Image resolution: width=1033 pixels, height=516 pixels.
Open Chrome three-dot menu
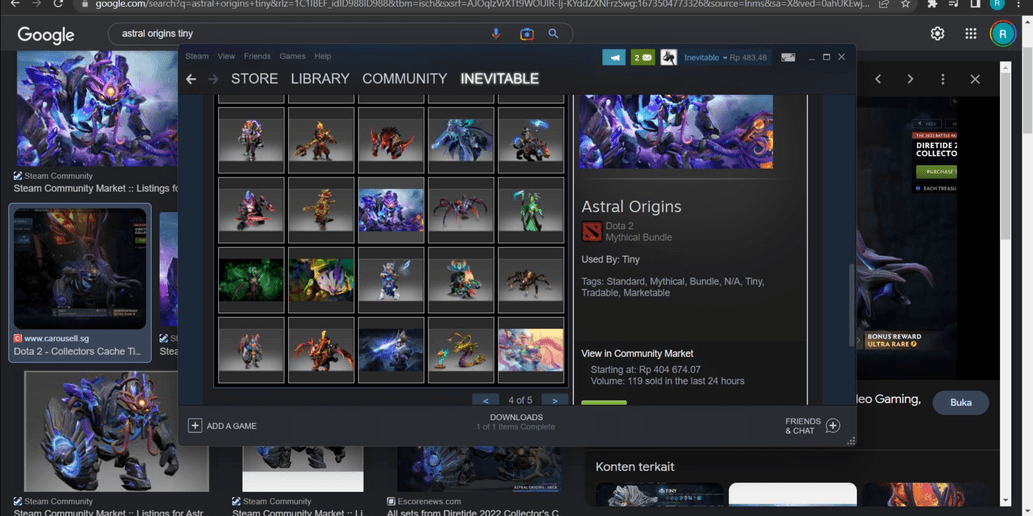(1019, 4)
